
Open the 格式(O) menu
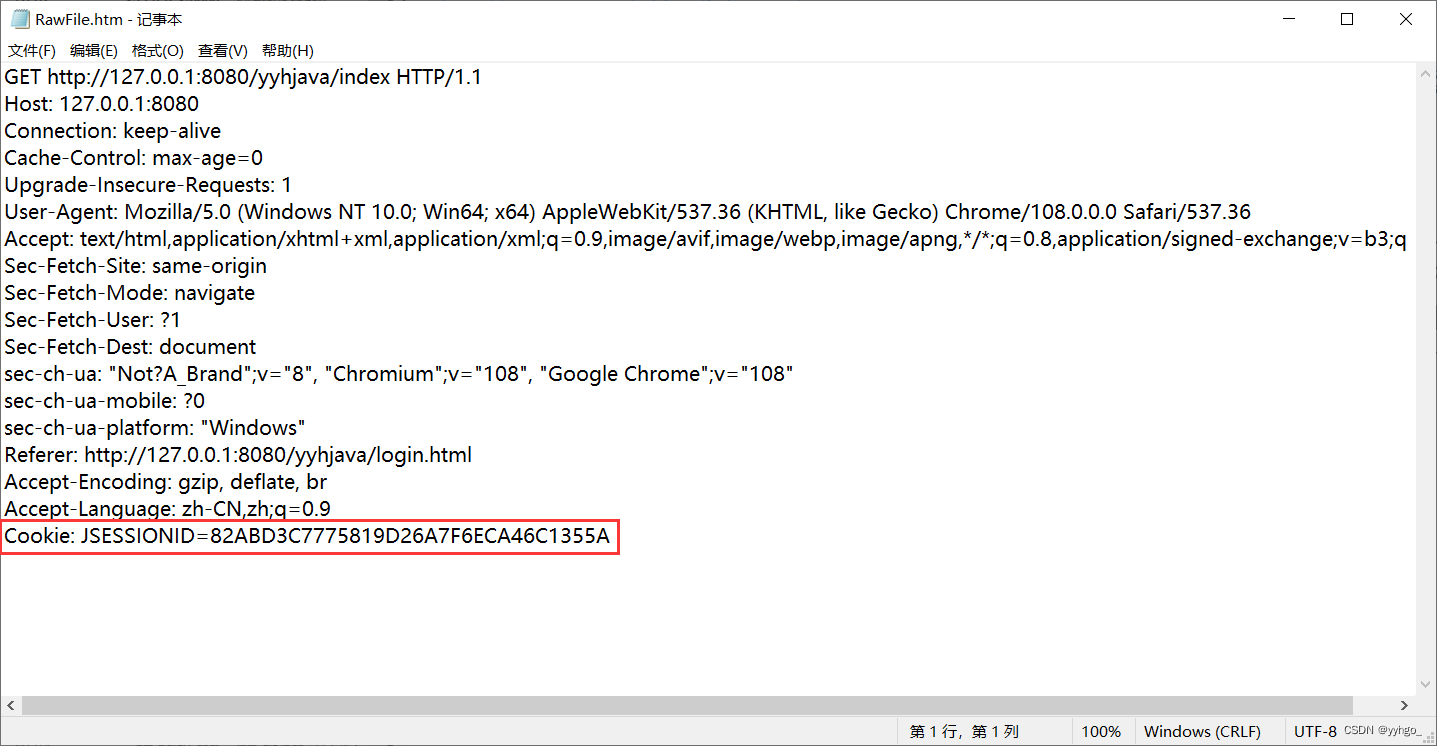pyautogui.click(x=158, y=51)
